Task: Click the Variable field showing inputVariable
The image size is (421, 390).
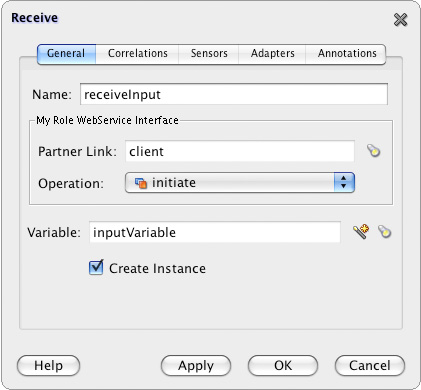Action: click(215, 232)
